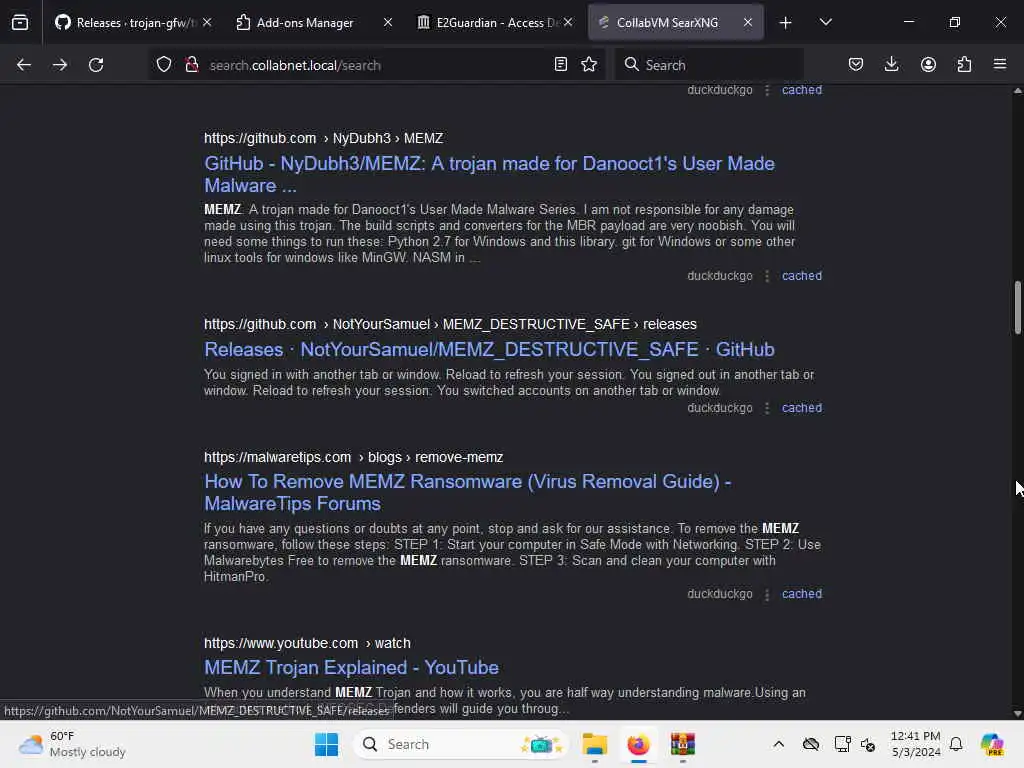1024x768 pixels.
Task: Toggle reader view icon
Action: [560, 64]
